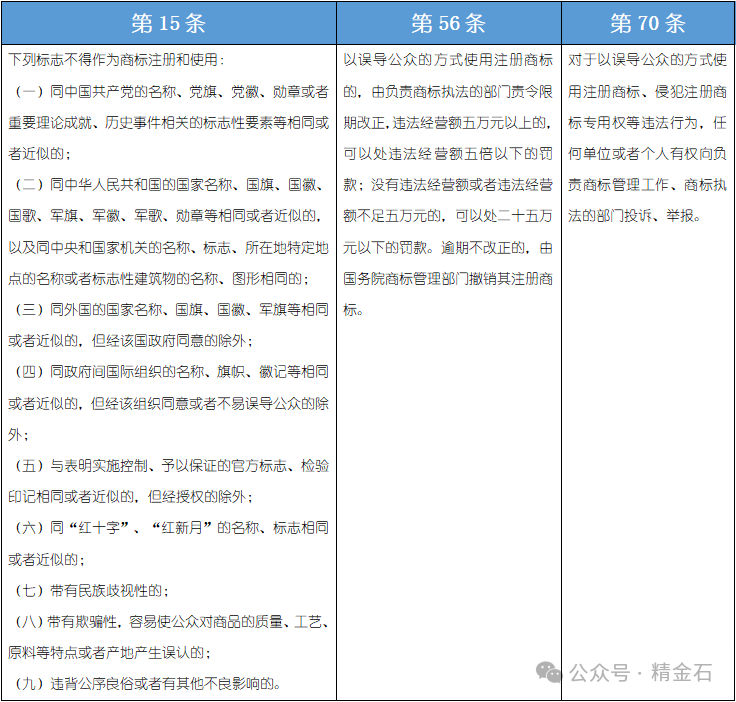Select the line "下列标志不得作为商标注册和使用:"
The height and width of the screenshot is (702, 736).
point(116,60)
